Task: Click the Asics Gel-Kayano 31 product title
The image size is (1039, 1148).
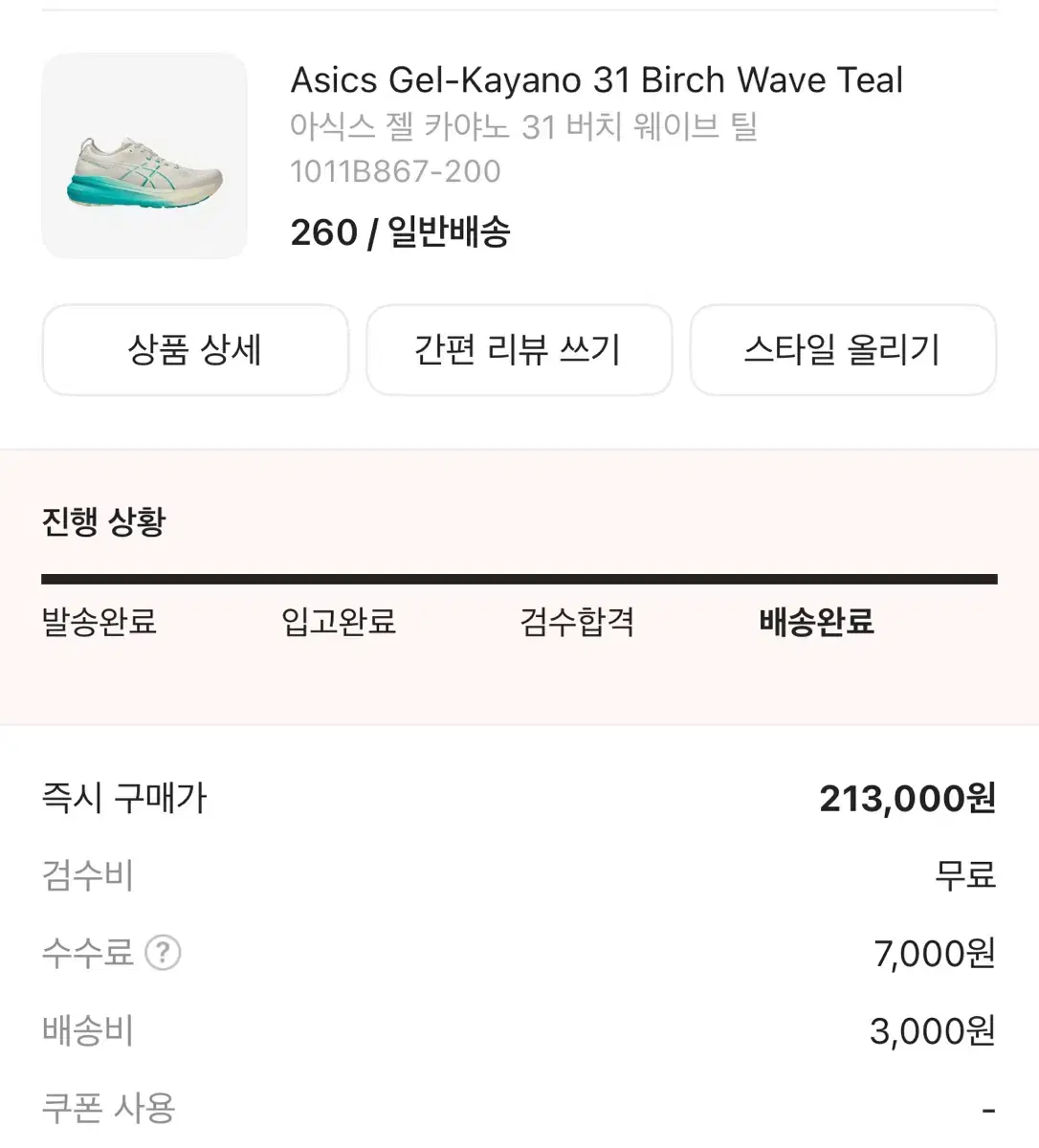Action: [x=596, y=80]
